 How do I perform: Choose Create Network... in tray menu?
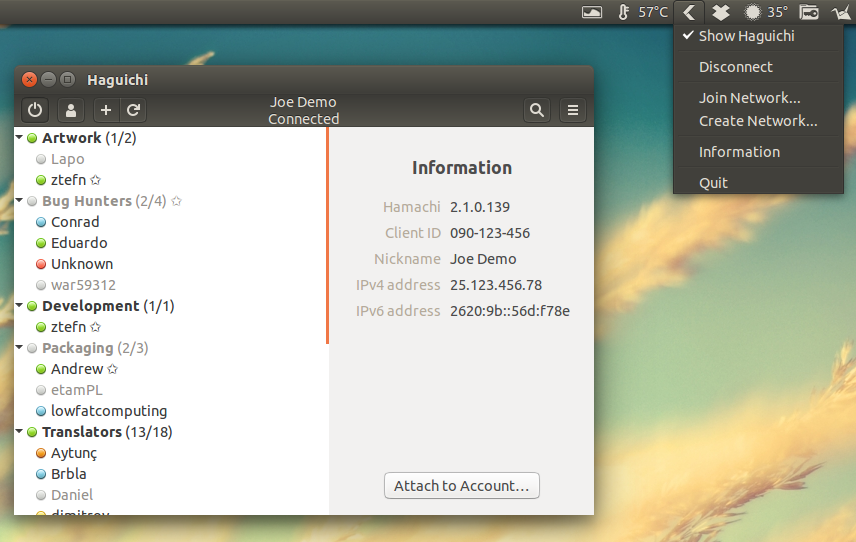(758, 121)
